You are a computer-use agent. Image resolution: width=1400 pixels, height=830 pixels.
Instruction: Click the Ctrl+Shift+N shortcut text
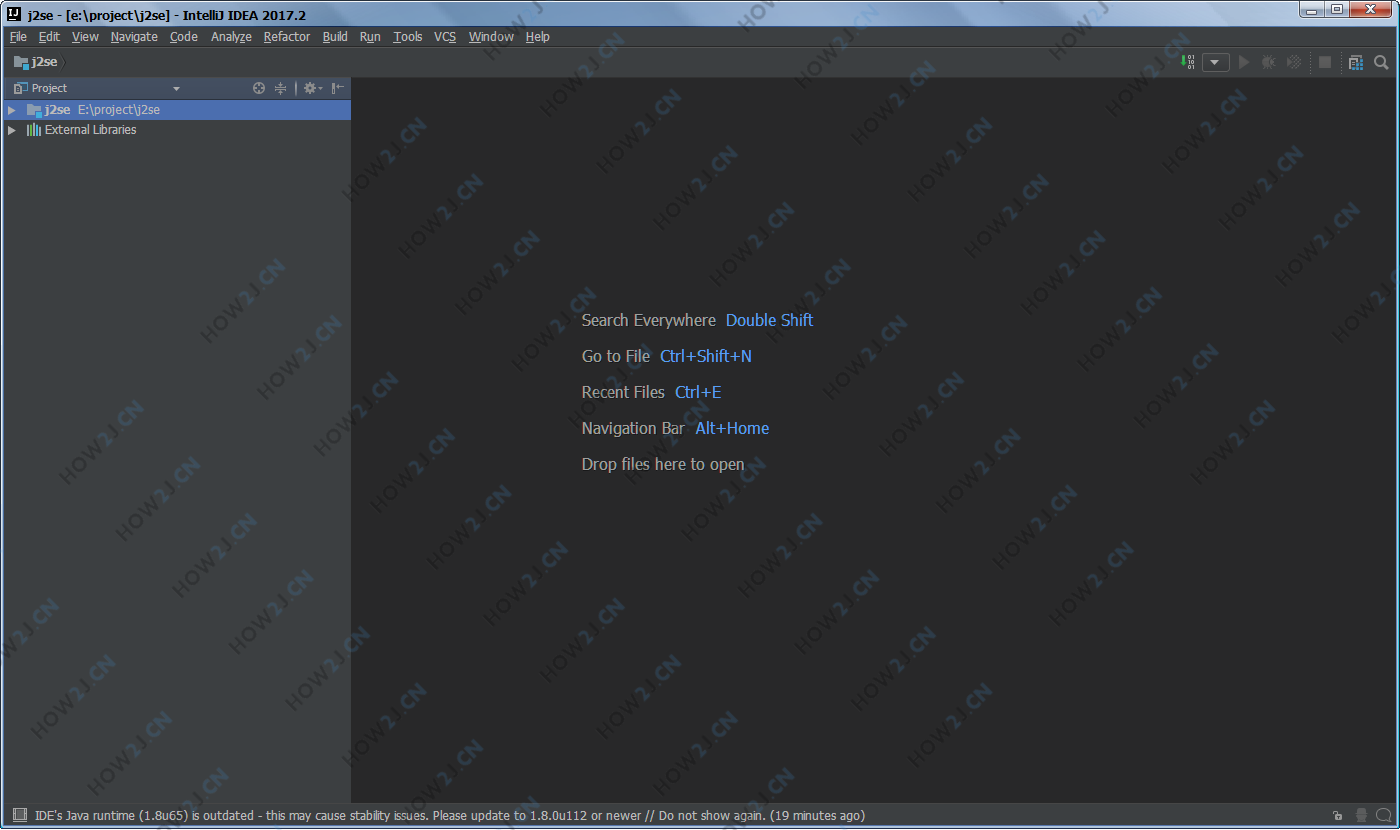click(x=706, y=356)
